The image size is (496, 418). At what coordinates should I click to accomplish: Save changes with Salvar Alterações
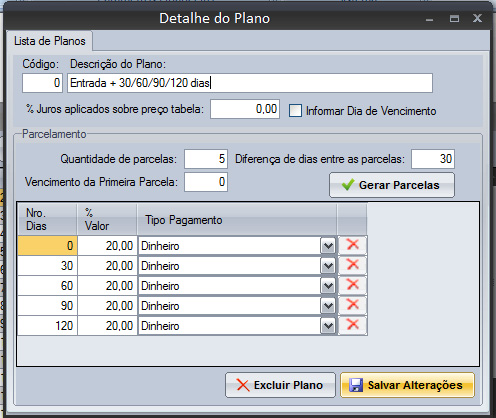tap(407, 385)
